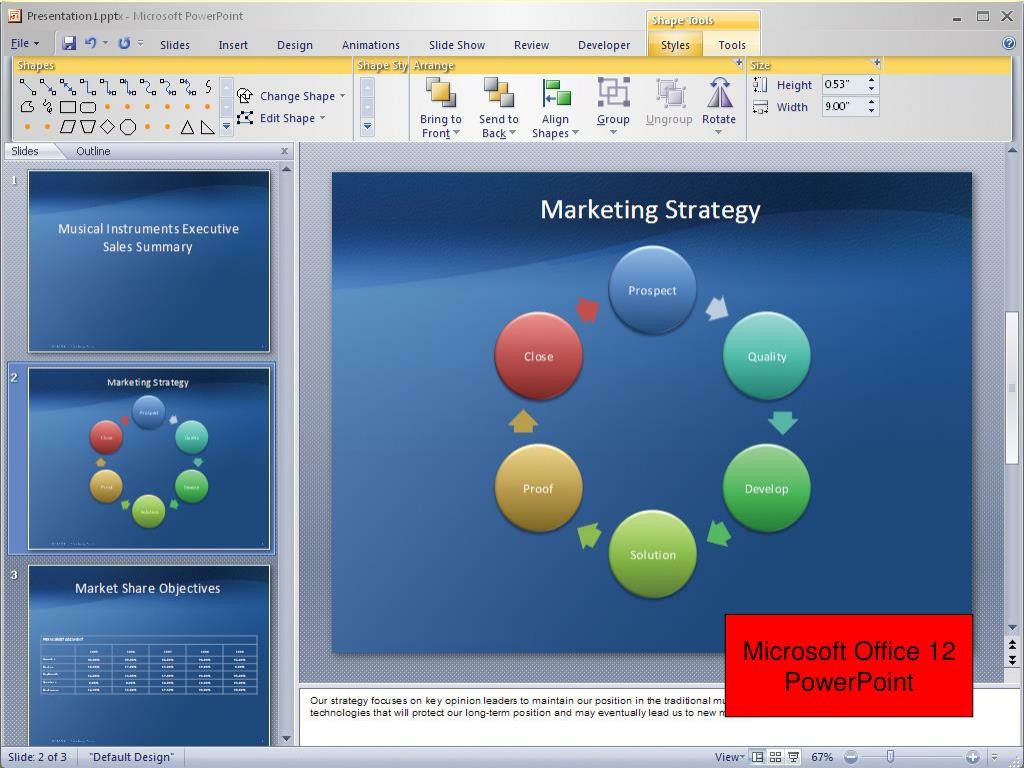This screenshot has height=768, width=1024.
Task: Select the parallelogram shape
Action: 68,127
